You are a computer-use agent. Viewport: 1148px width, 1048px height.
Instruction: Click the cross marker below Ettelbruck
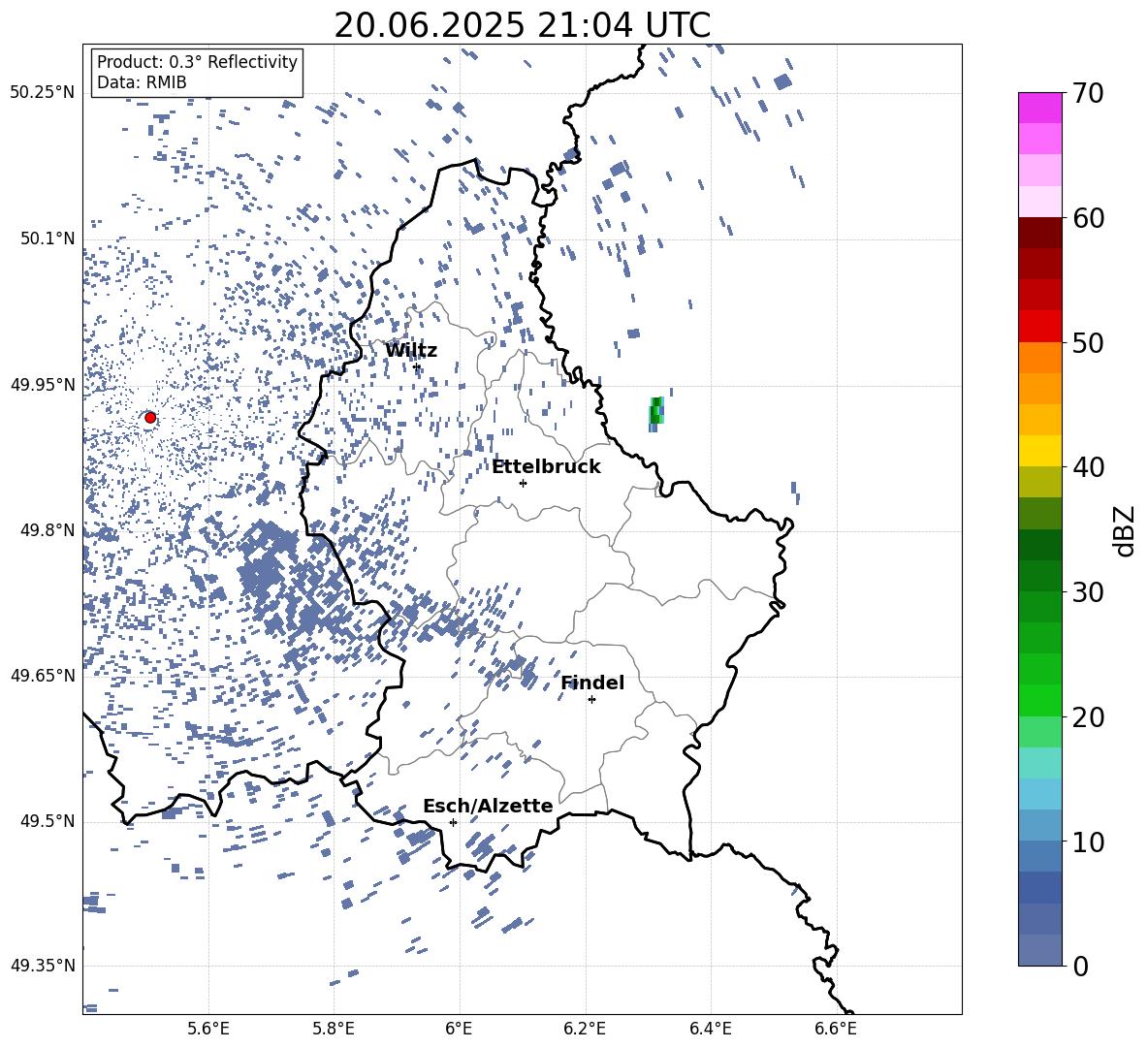[x=523, y=483]
